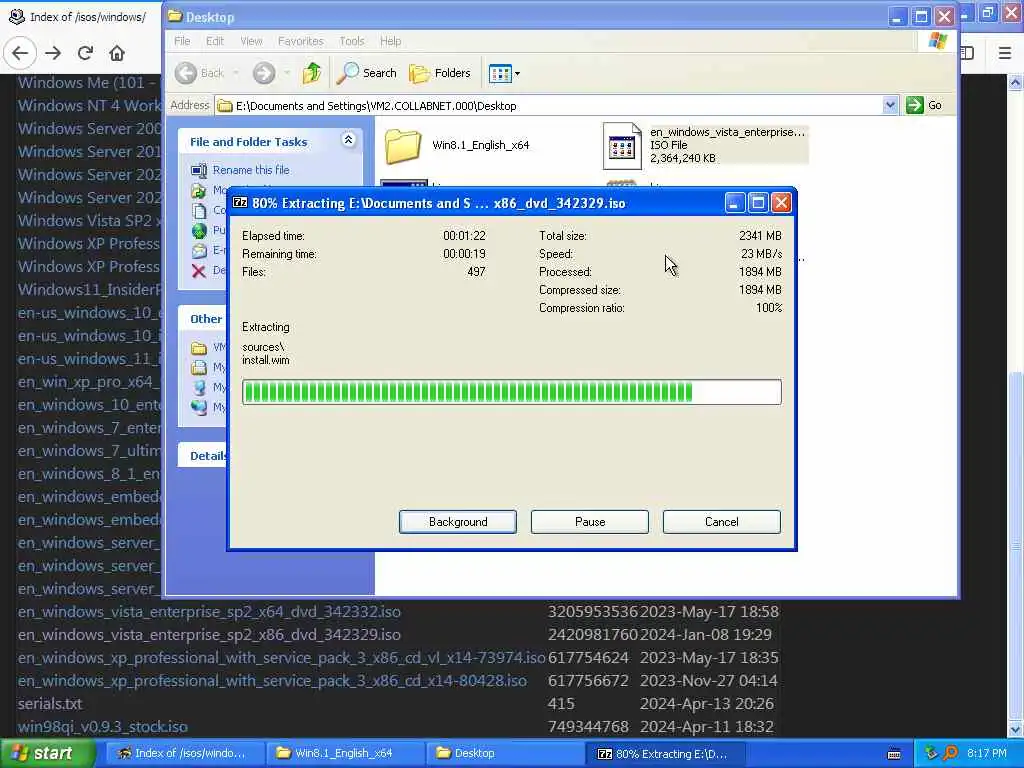Switch to Desktop taskbar item
The height and width of the screenshot is (768, 1024).
click(503, 754)
